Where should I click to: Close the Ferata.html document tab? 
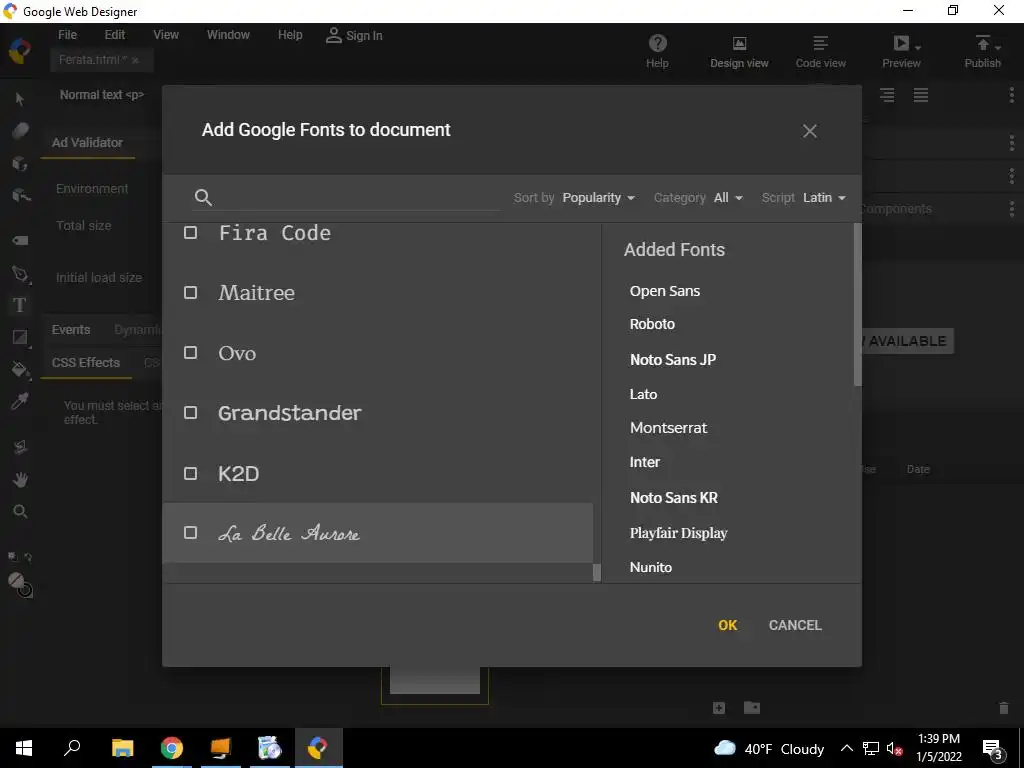pyautogui.click(x=135, y=60)
